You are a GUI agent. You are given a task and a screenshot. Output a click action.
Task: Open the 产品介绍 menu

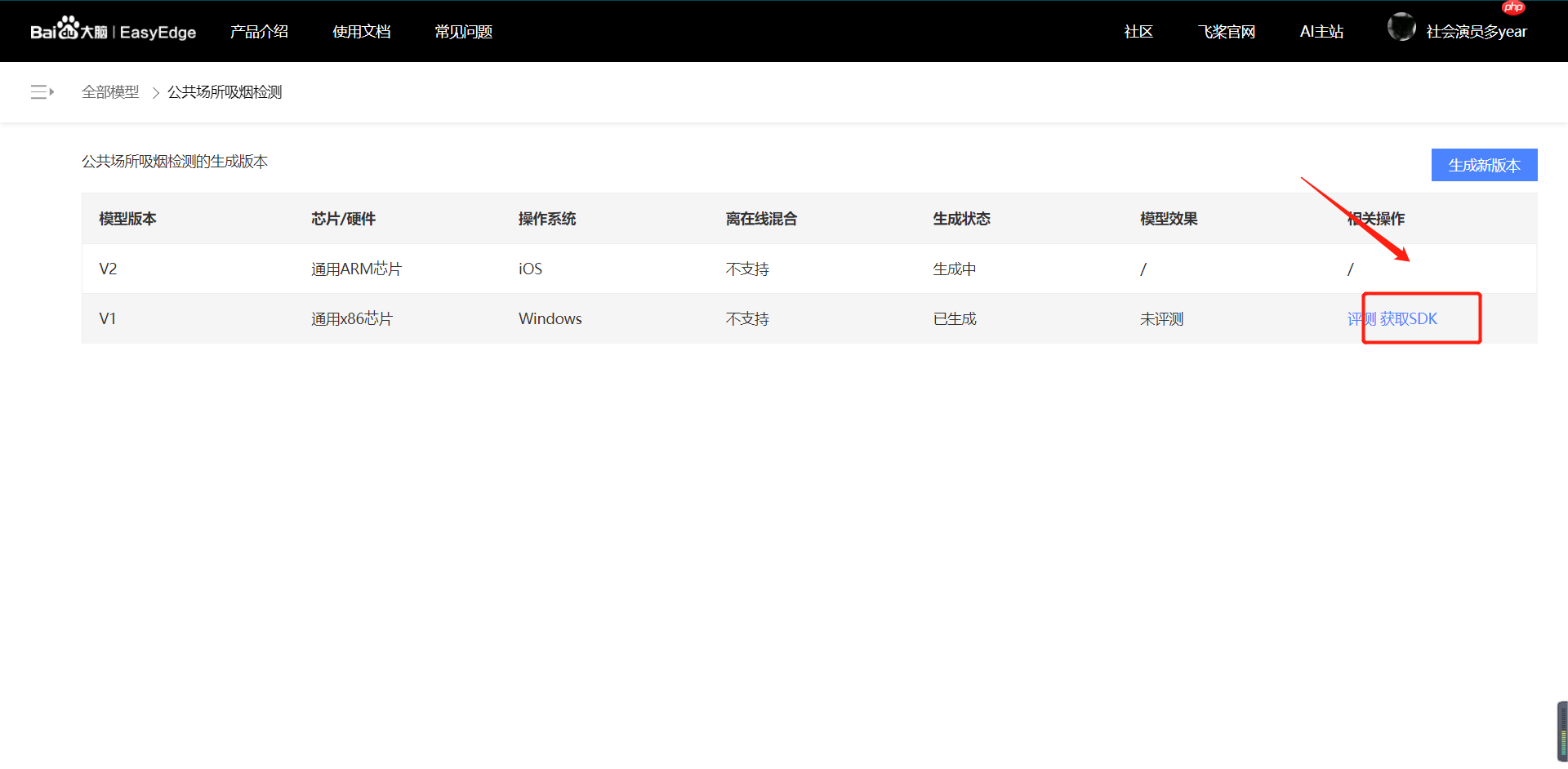click(x=259, y=32)
